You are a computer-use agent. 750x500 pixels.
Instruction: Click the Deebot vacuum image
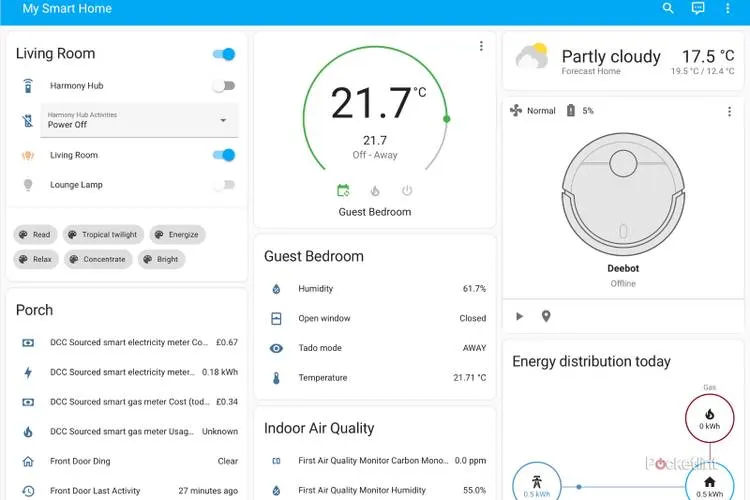pyautogui.click(x=623, y=194)
